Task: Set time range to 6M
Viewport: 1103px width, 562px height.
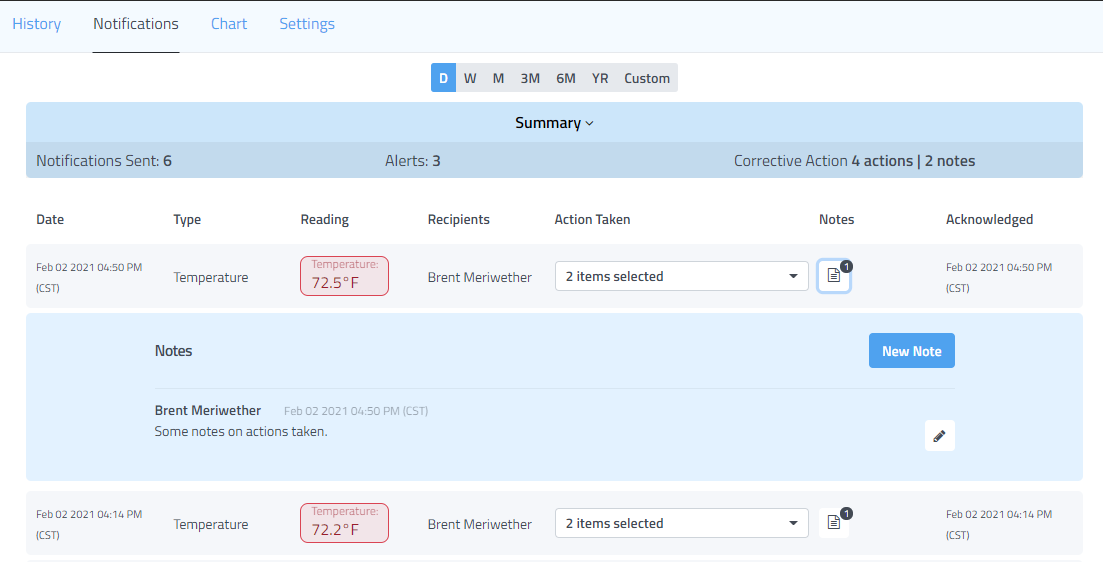Action: [566, 78]
